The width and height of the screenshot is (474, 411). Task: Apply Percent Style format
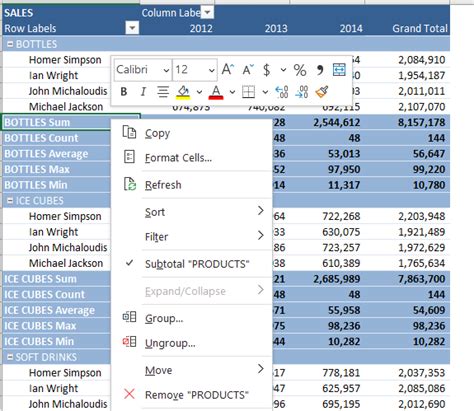click(300, 70)
